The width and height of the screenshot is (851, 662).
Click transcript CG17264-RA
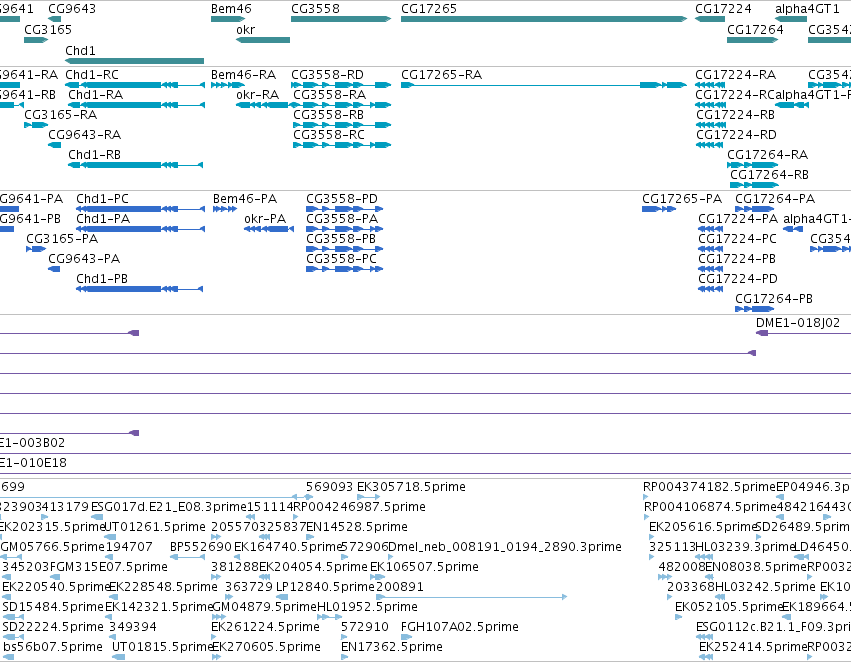tap(767, 155)
